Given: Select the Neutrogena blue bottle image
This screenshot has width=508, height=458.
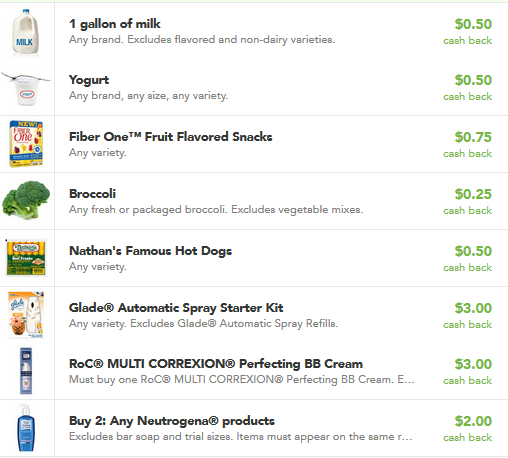Looking at the screenshot, I should tap(26, 428).
